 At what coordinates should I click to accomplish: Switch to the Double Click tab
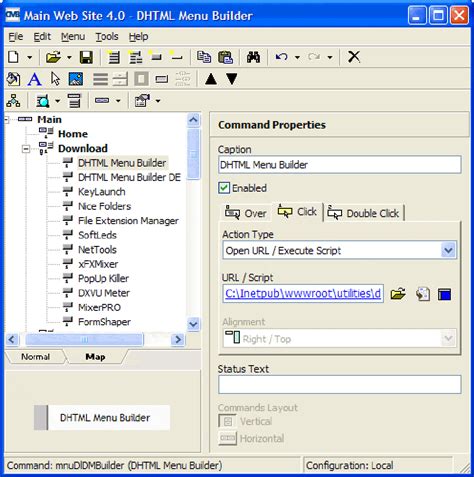point(364,213)
